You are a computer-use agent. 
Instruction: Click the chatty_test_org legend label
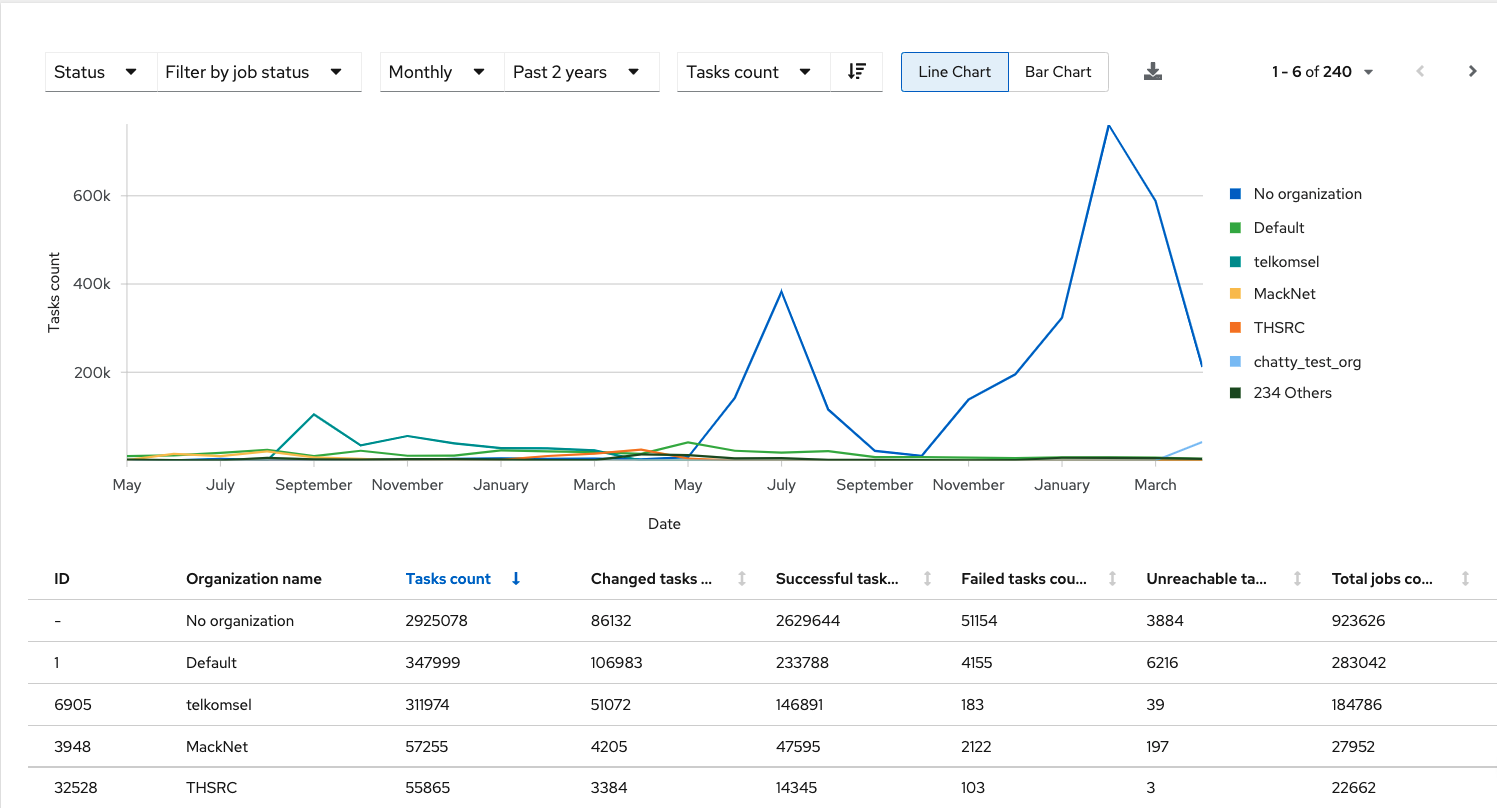(x=1308, y=362)
